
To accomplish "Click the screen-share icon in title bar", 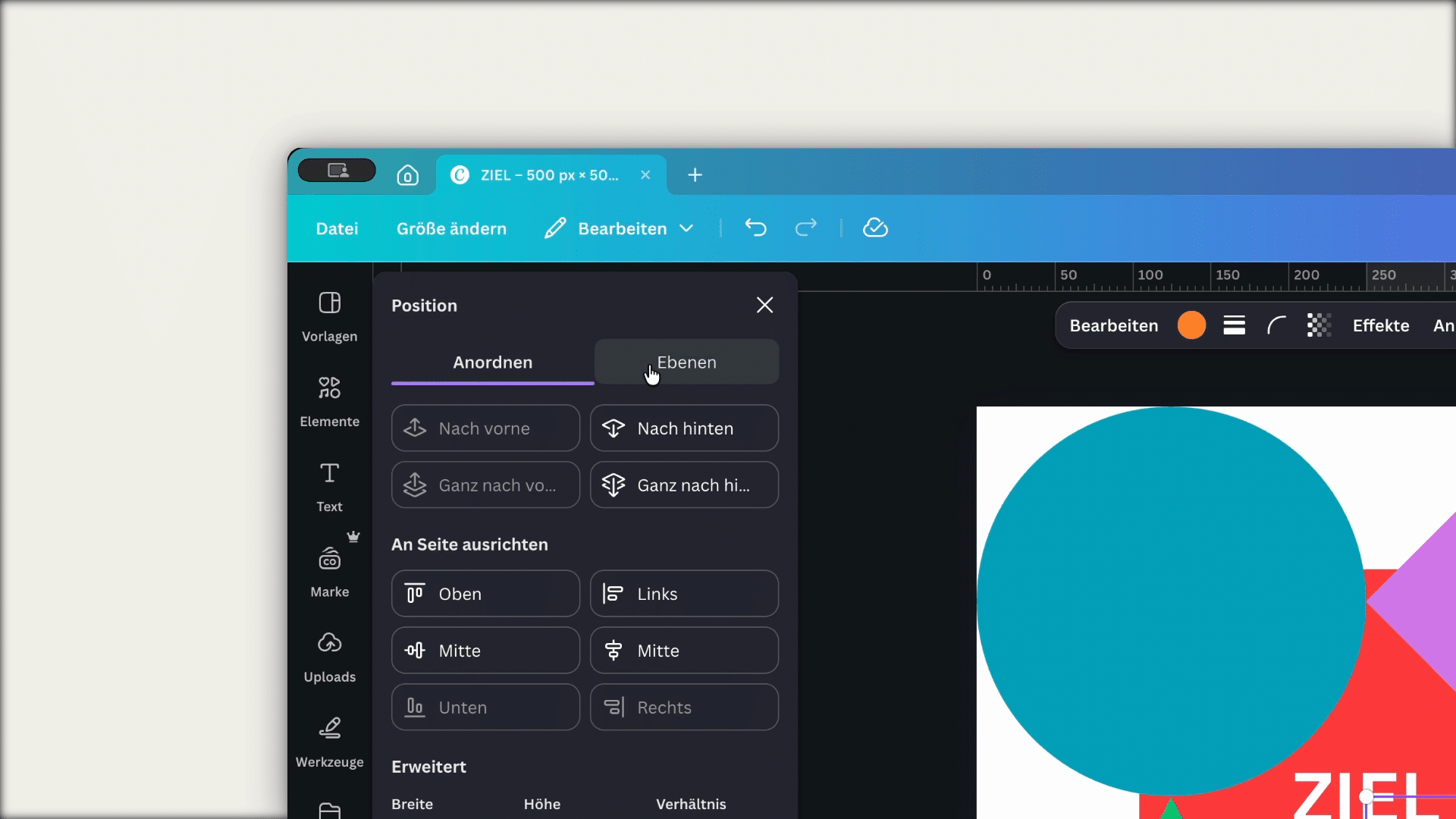I will (337, 171).
